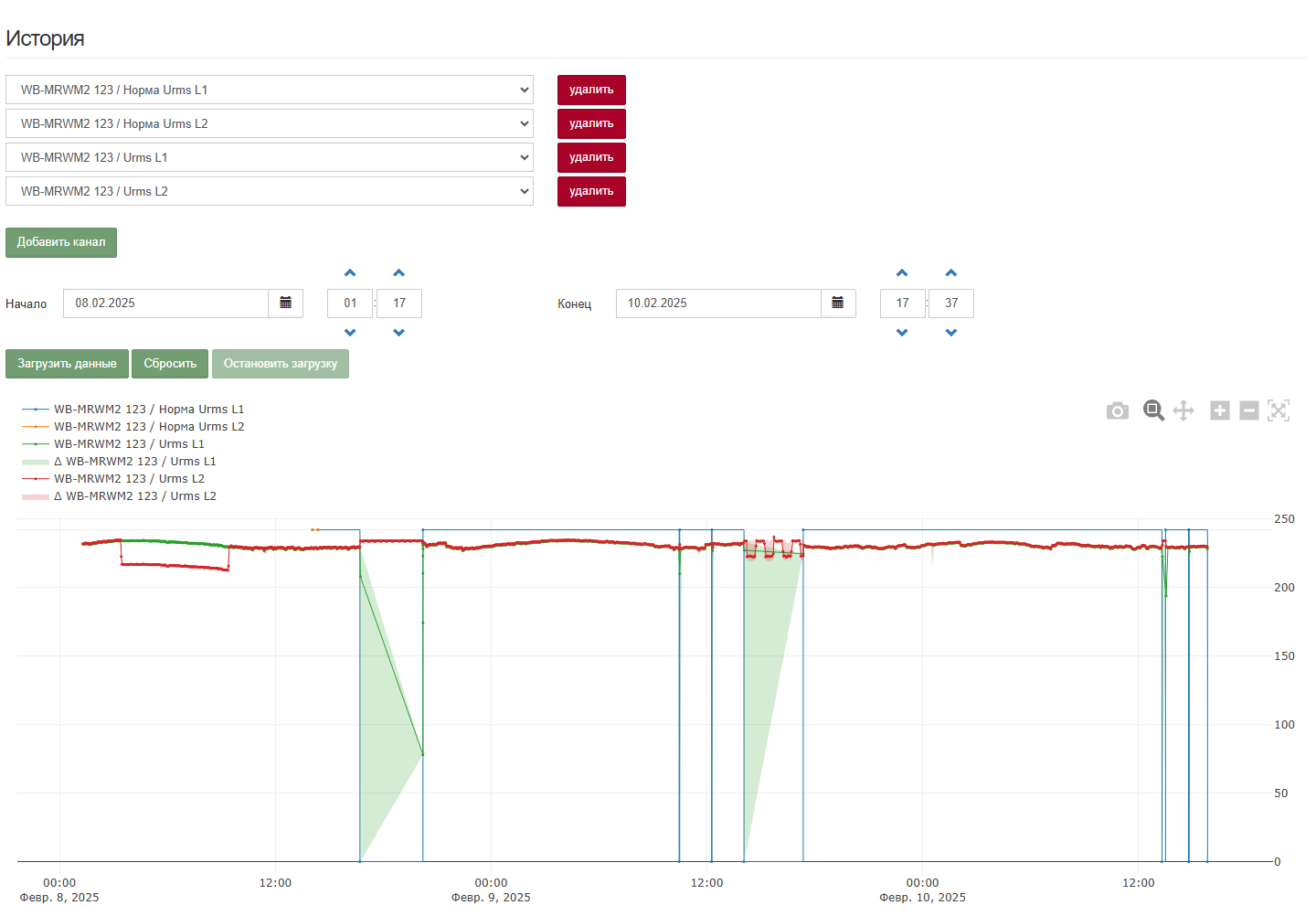Click the 100 y-axis tick label
This screenshot has width=1316, height=916.
click(1284, 725)
